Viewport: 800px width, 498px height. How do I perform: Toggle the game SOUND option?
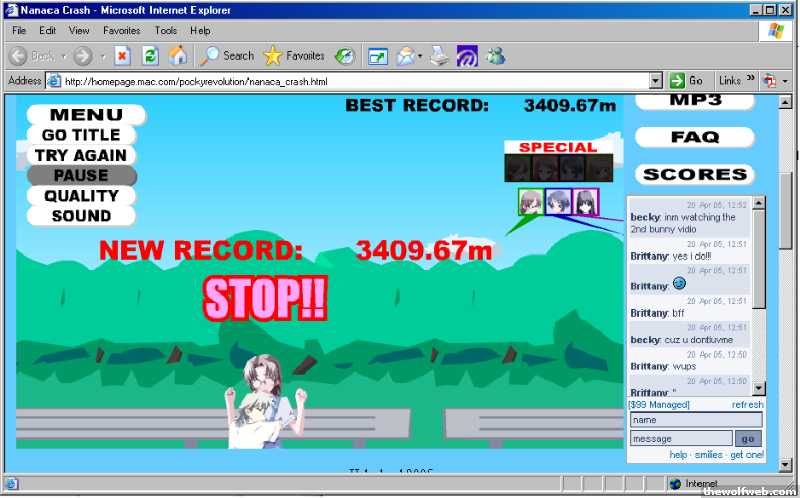point(81,216)
